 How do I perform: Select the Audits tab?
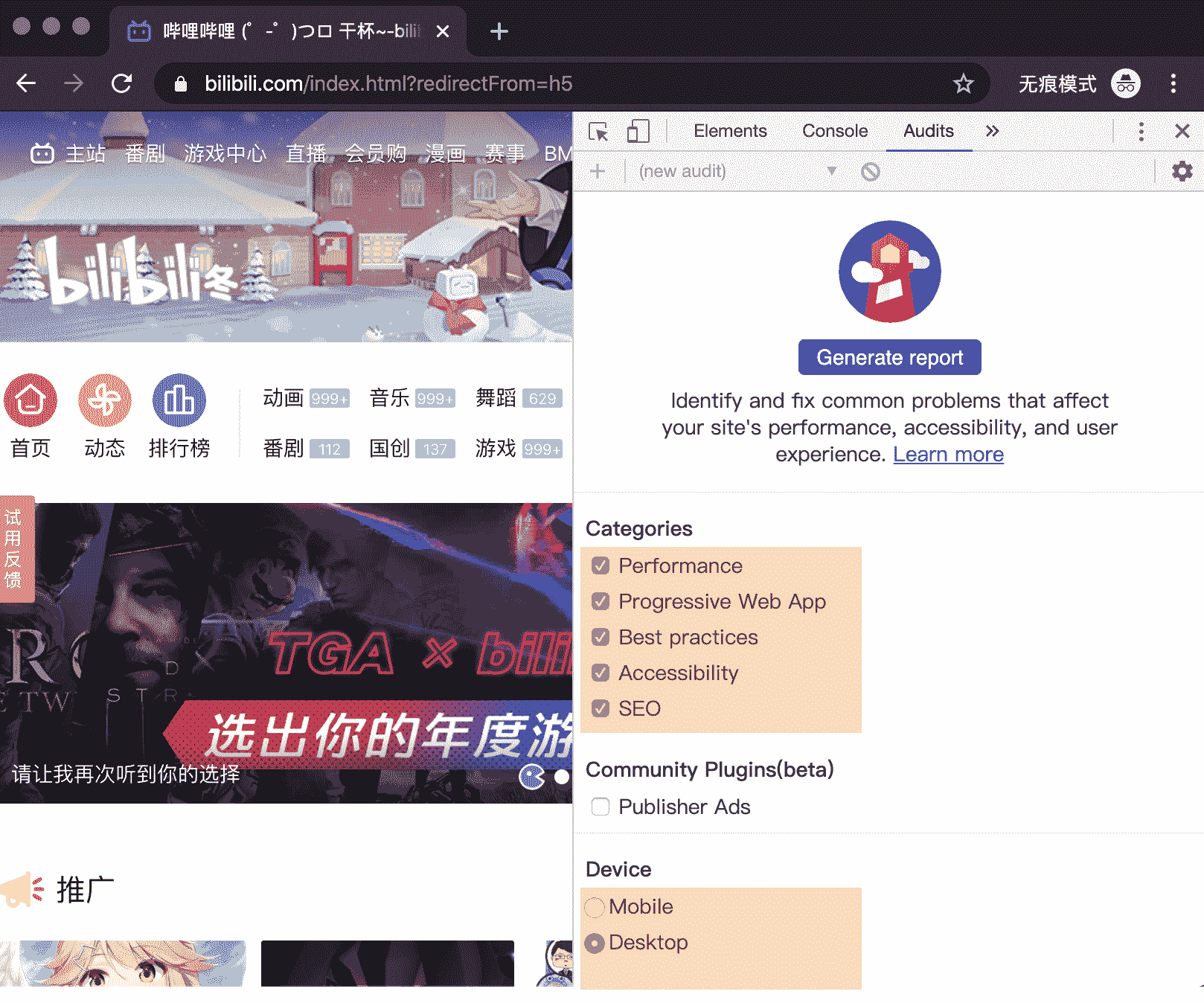929,131
